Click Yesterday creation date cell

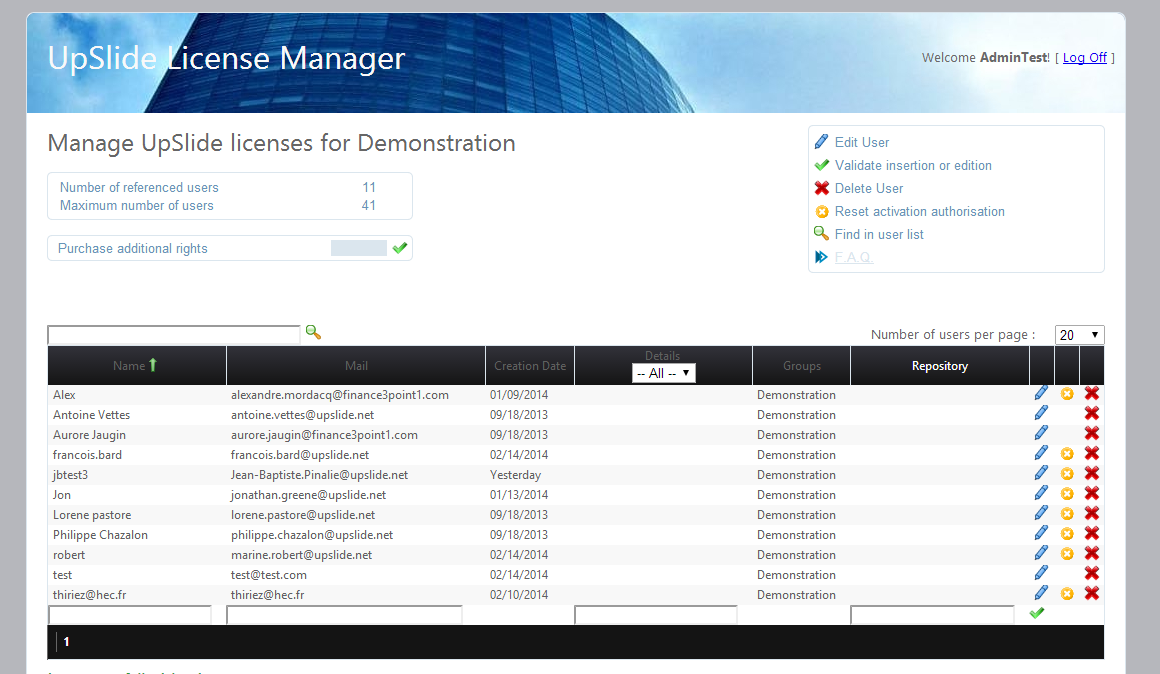point(515,474)
